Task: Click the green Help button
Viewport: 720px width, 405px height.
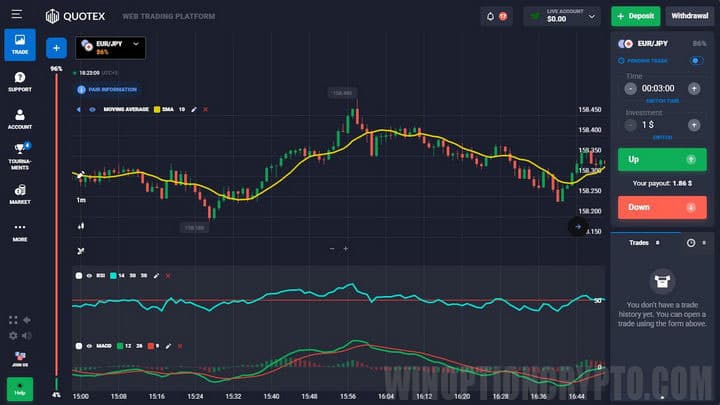Action: click(20, 389)
